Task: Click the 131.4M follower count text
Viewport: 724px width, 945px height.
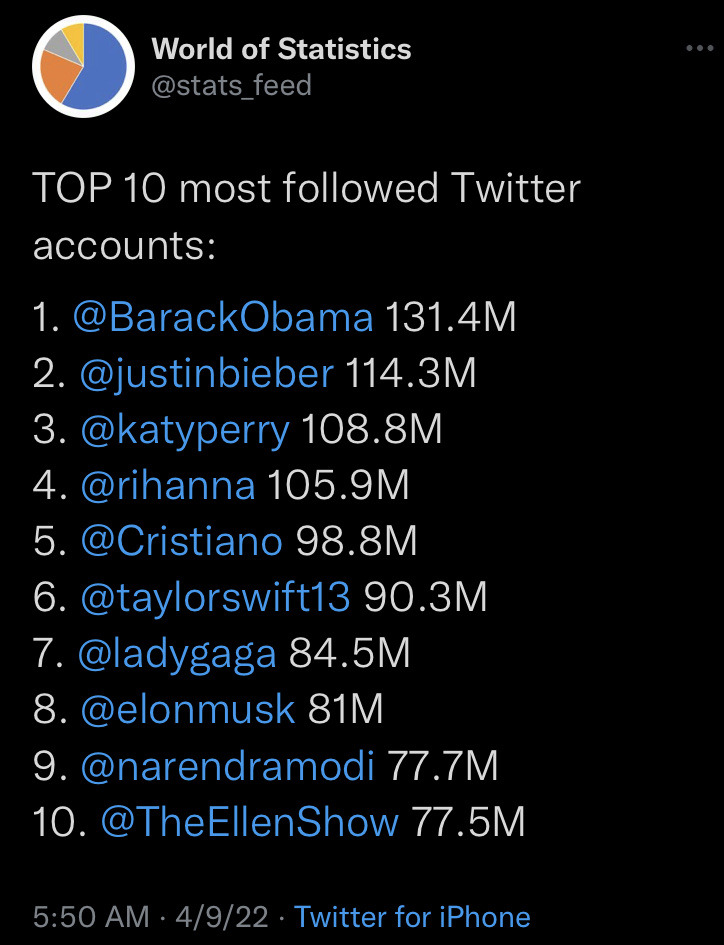Action: 450,317
